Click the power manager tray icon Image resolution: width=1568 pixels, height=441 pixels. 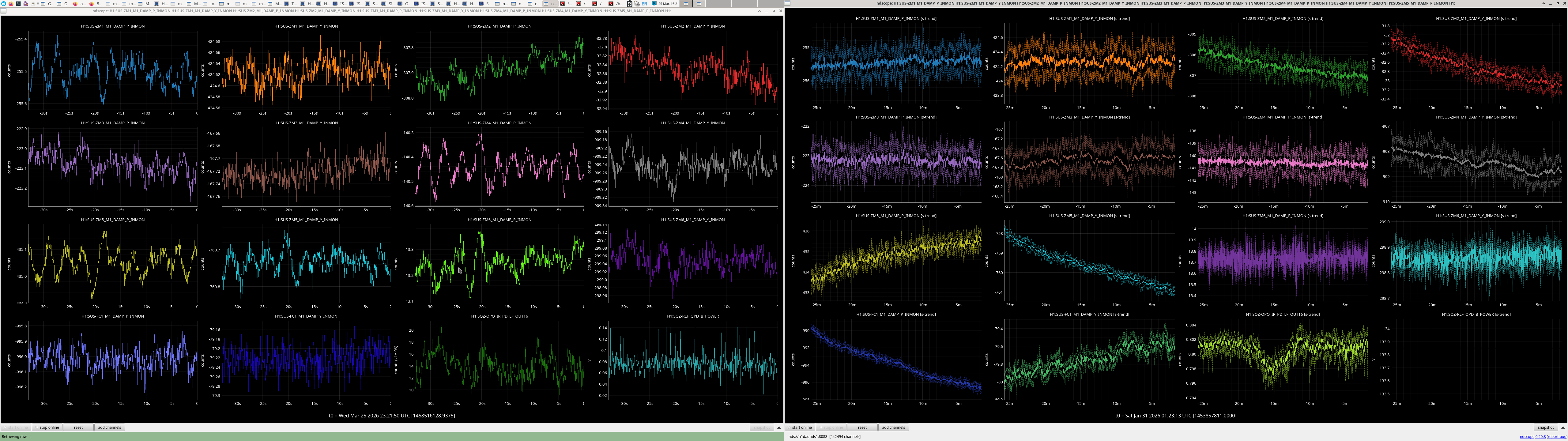pos(629,4)
